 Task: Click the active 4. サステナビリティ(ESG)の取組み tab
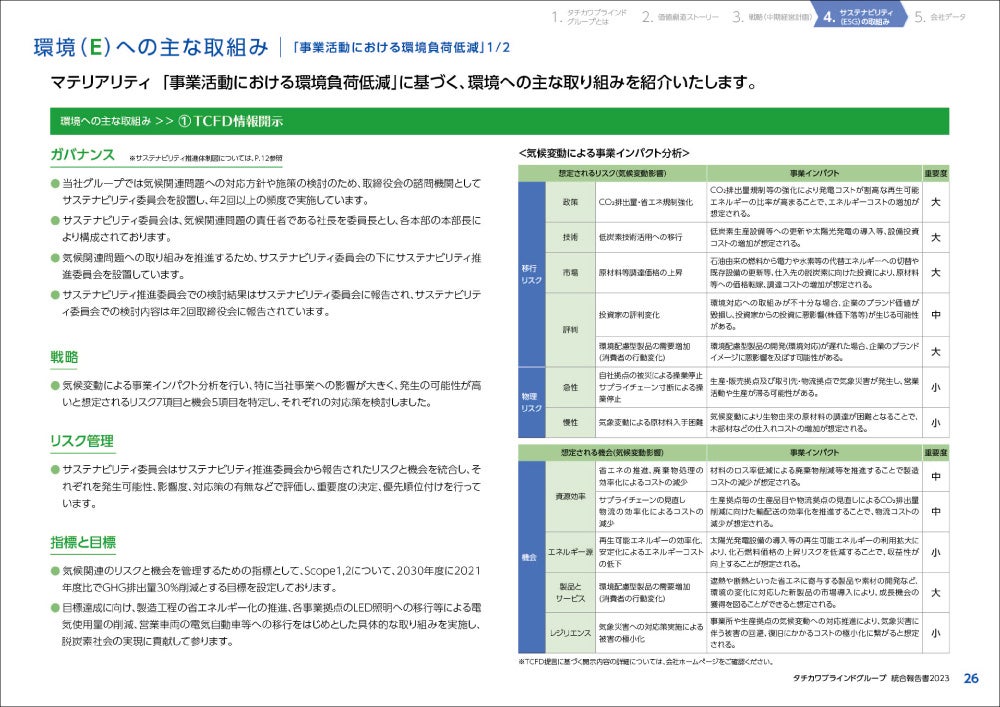coord(858,17)
